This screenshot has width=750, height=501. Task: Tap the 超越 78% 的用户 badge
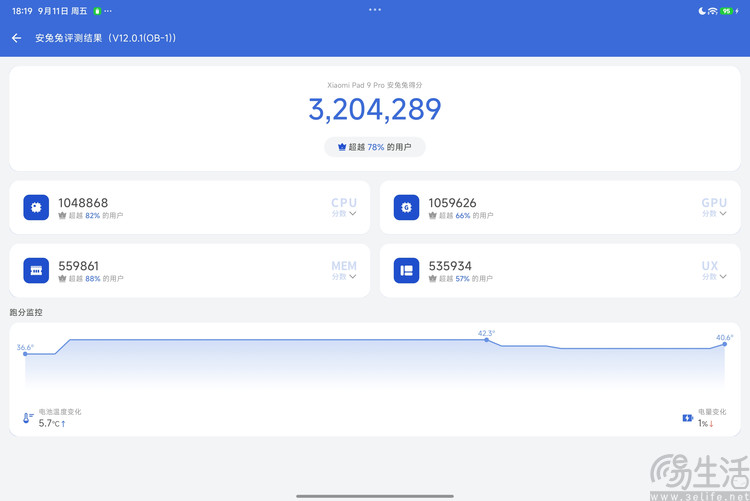point(375,147)
